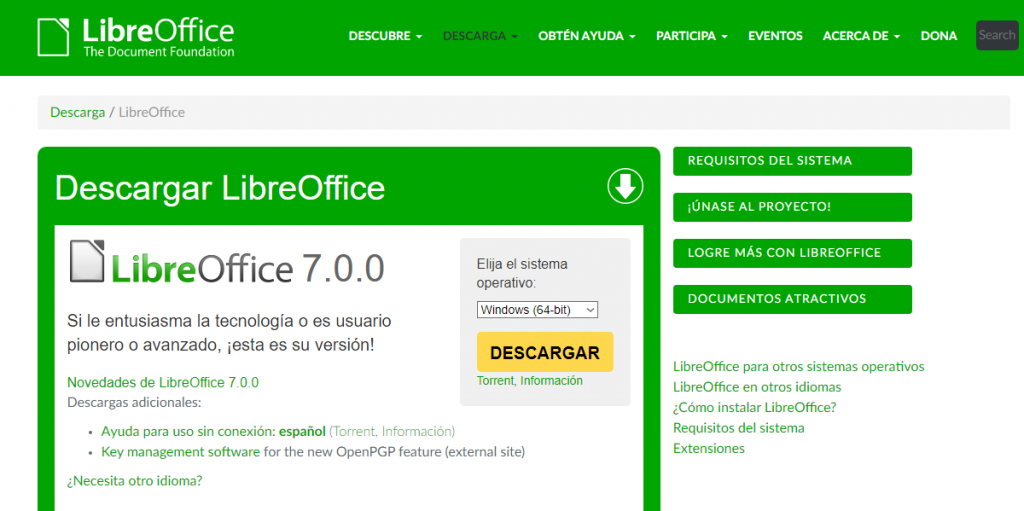Open the DESCARGA dropdown menu
The width and height of the screenshot is (1024, 511).
point(480,36)
